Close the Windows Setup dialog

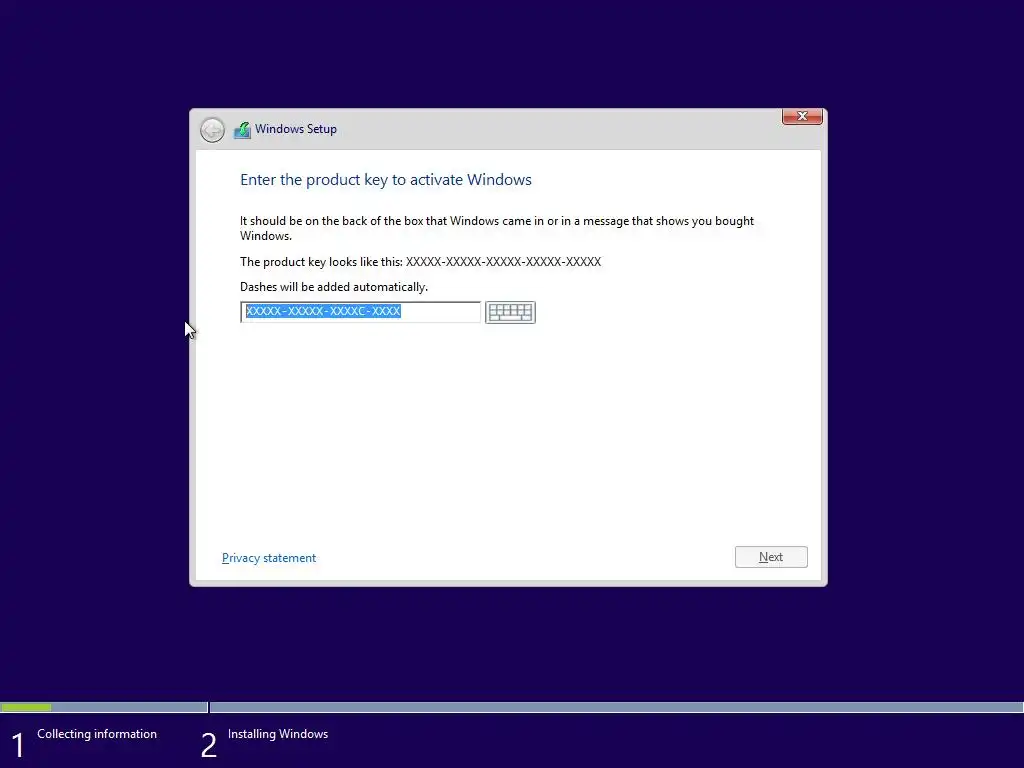coord(802,116)
